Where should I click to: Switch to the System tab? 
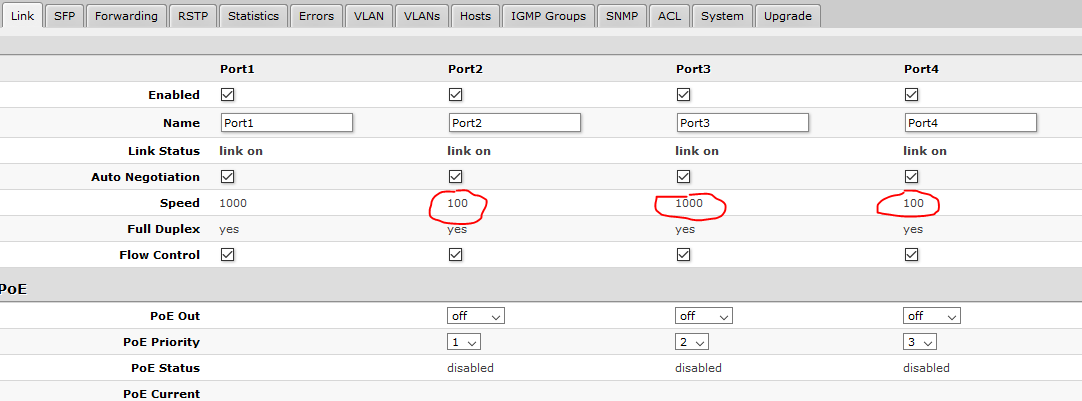721,16
